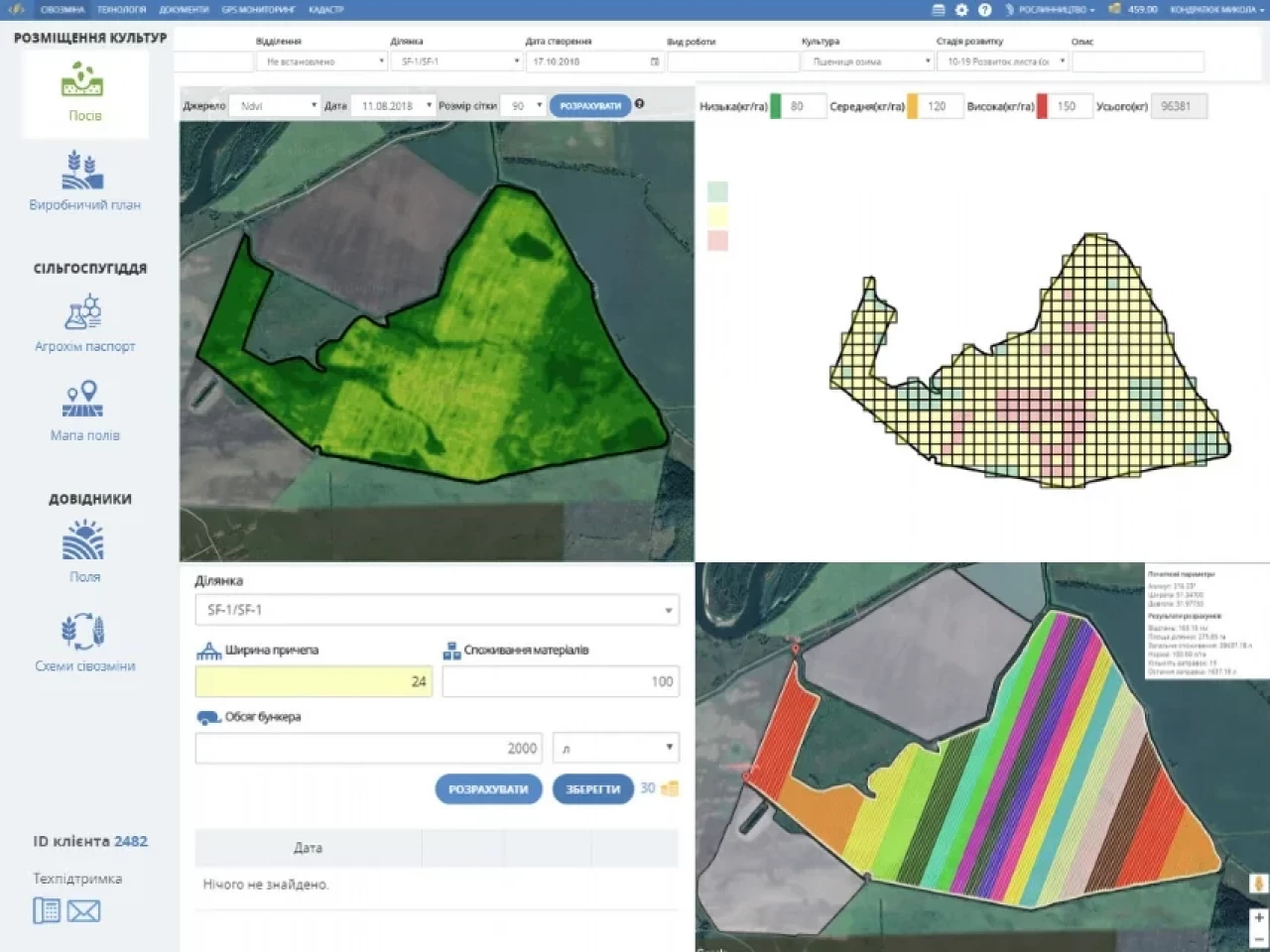Open the Кадастр menu tab
This screenshot has width=1270, height=952.
click(325, 10)
